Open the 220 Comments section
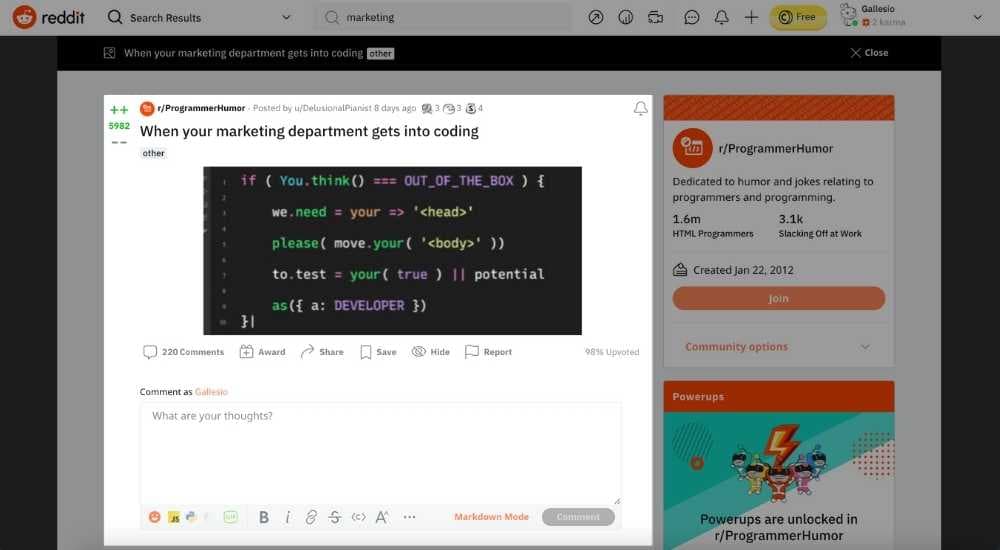 coord(184,352)
